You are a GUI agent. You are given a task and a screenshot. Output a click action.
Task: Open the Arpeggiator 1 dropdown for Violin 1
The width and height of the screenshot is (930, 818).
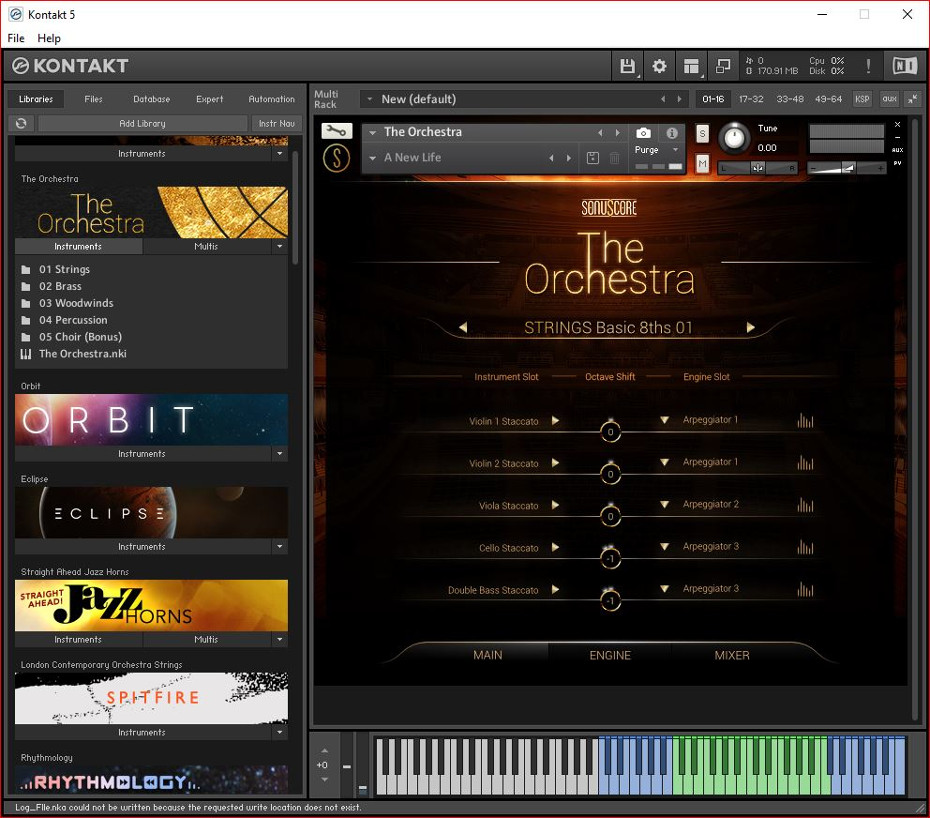pos(664,420)
